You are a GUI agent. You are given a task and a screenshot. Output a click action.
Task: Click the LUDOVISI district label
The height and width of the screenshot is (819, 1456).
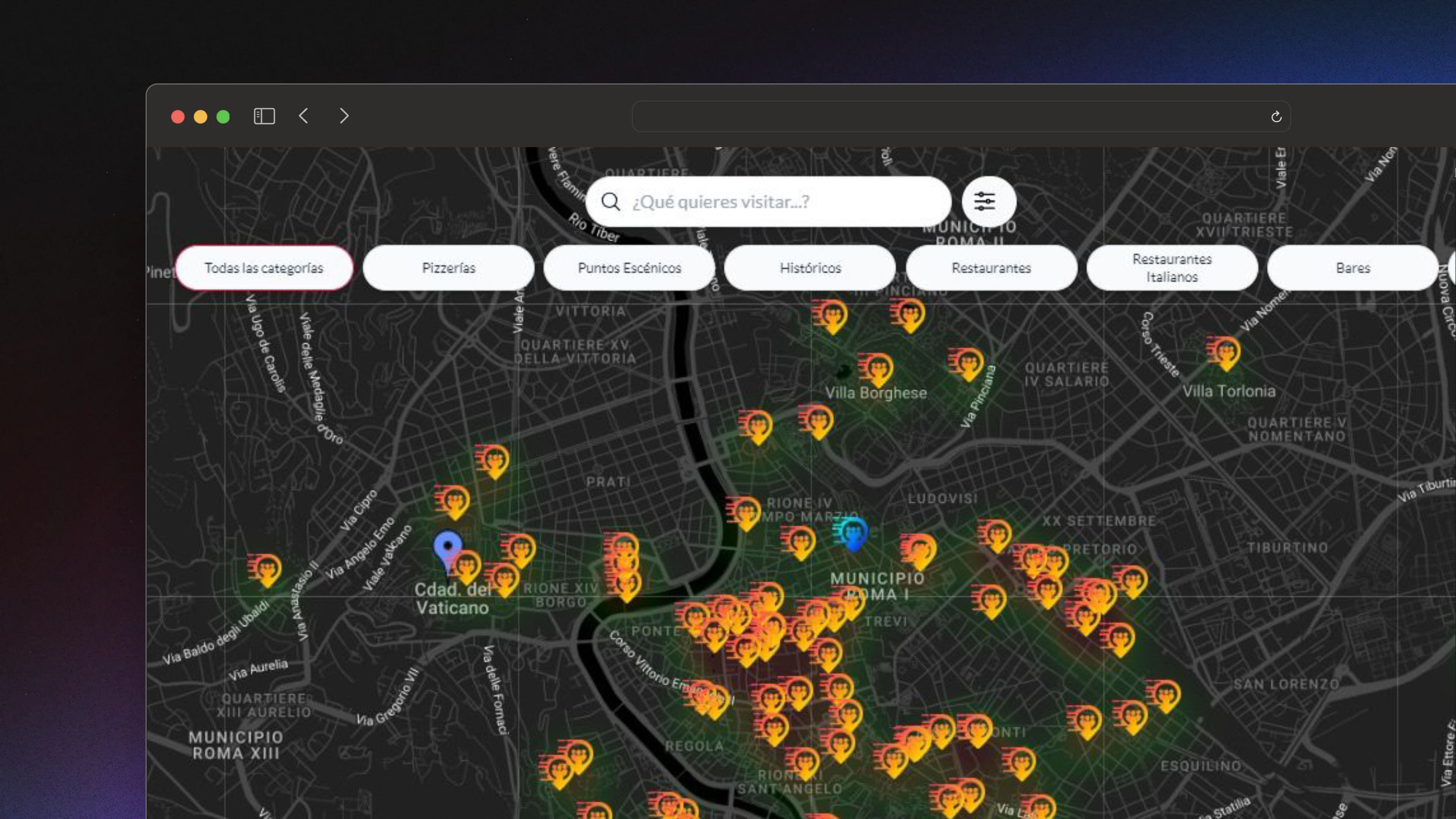click(942, 499)
